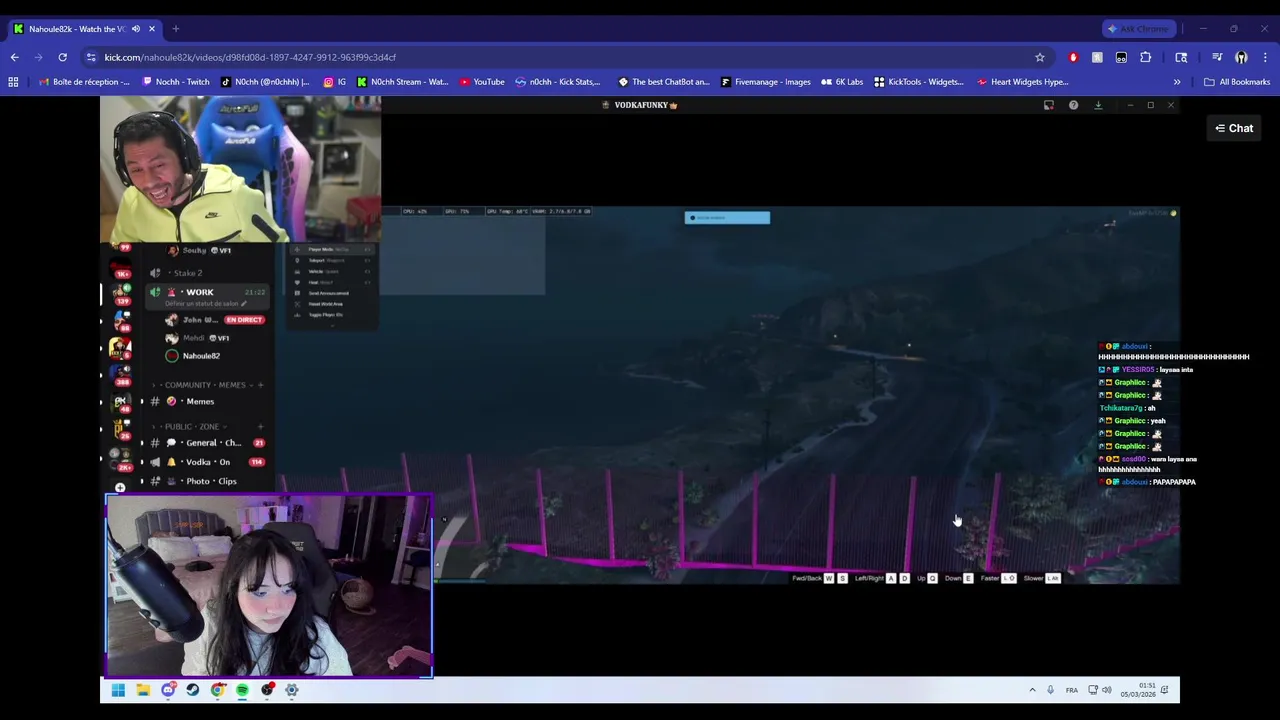This screenshot has height=720, width=1280.
Task: Open the help icon in stream window header
Action: tap(1073, 105)
